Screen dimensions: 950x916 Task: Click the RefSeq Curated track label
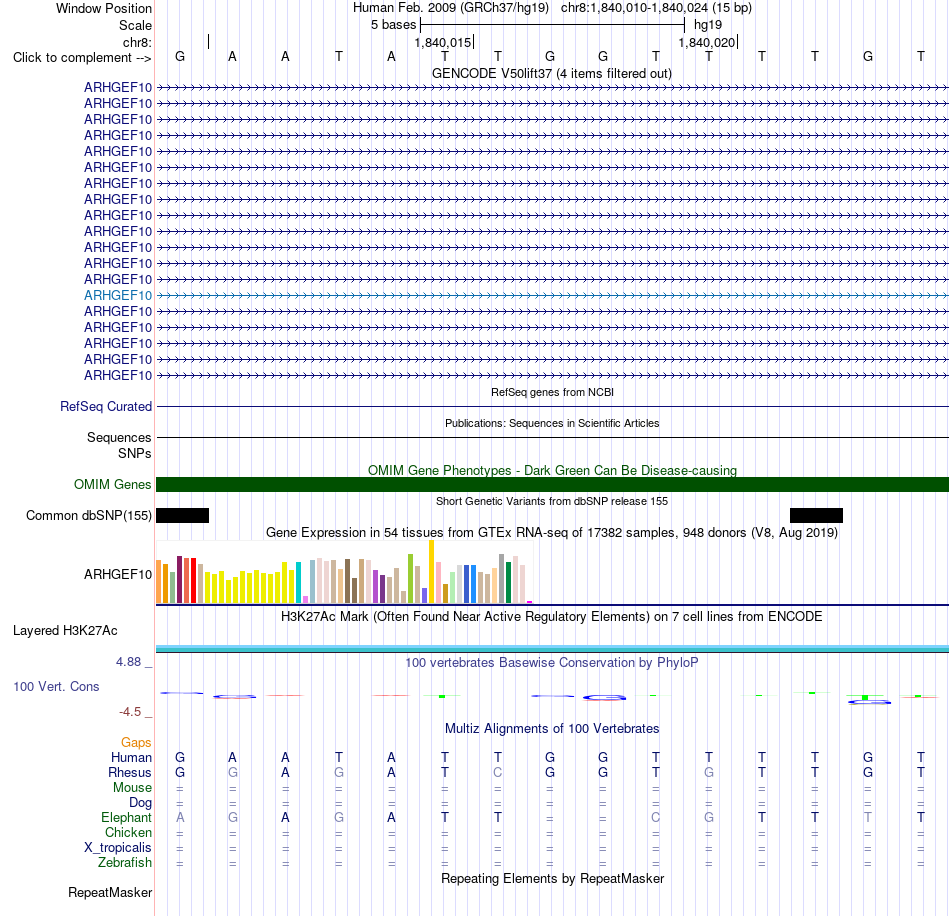pyautogui.click(x=105, y=407)
